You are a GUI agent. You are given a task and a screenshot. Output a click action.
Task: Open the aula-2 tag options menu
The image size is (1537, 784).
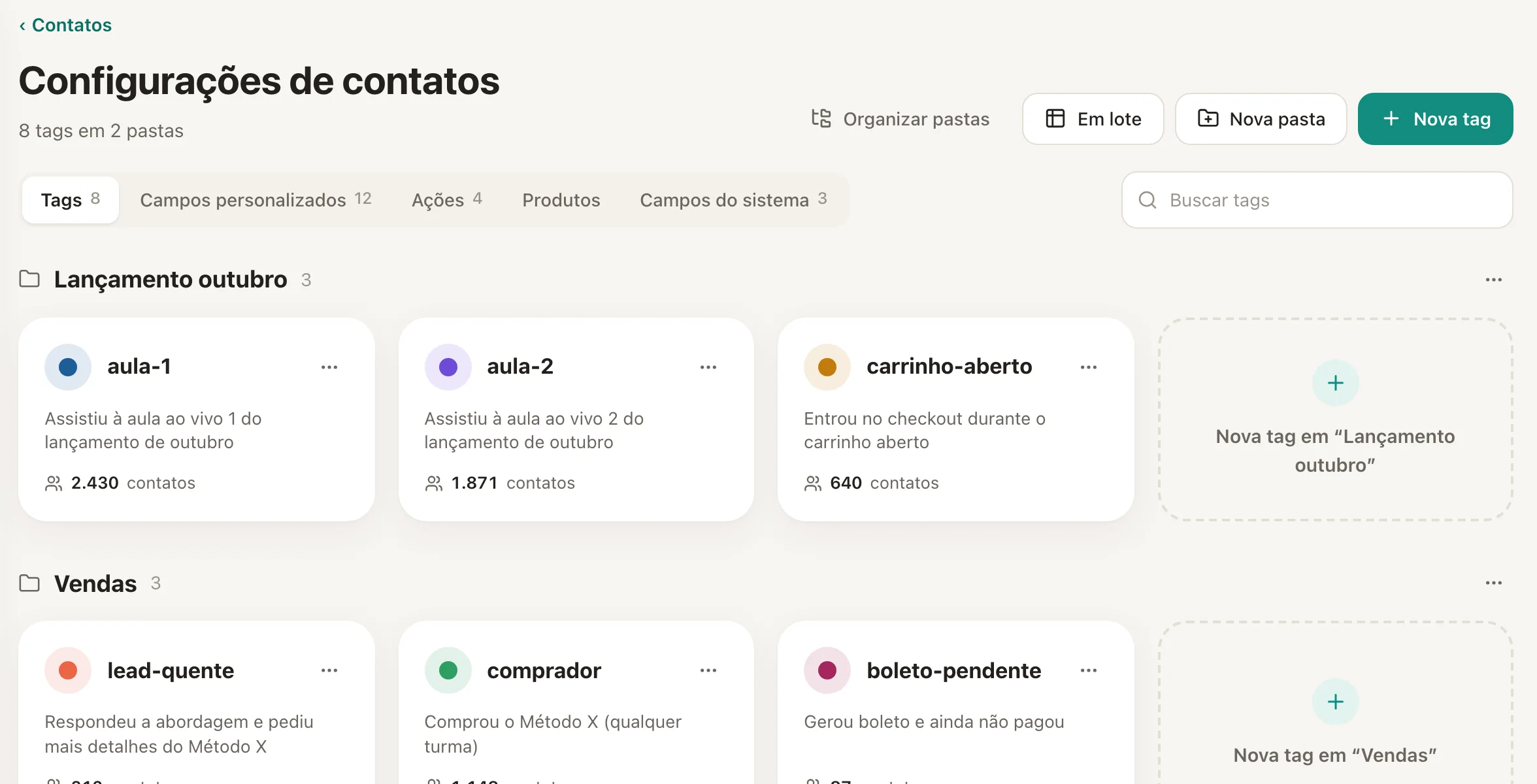708,367
